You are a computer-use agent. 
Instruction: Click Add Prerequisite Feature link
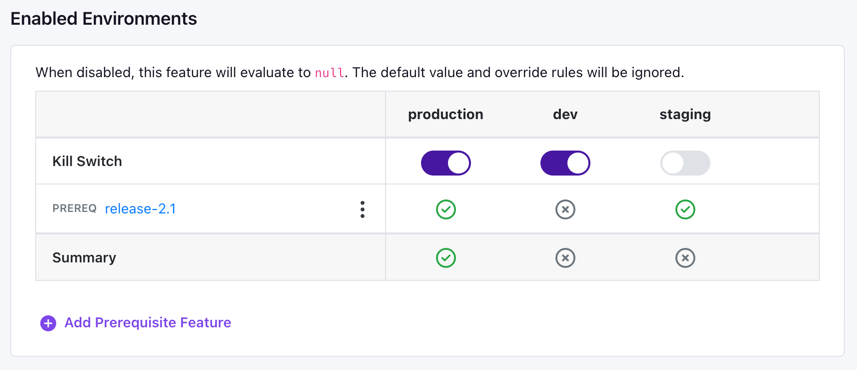click(148, 323)
